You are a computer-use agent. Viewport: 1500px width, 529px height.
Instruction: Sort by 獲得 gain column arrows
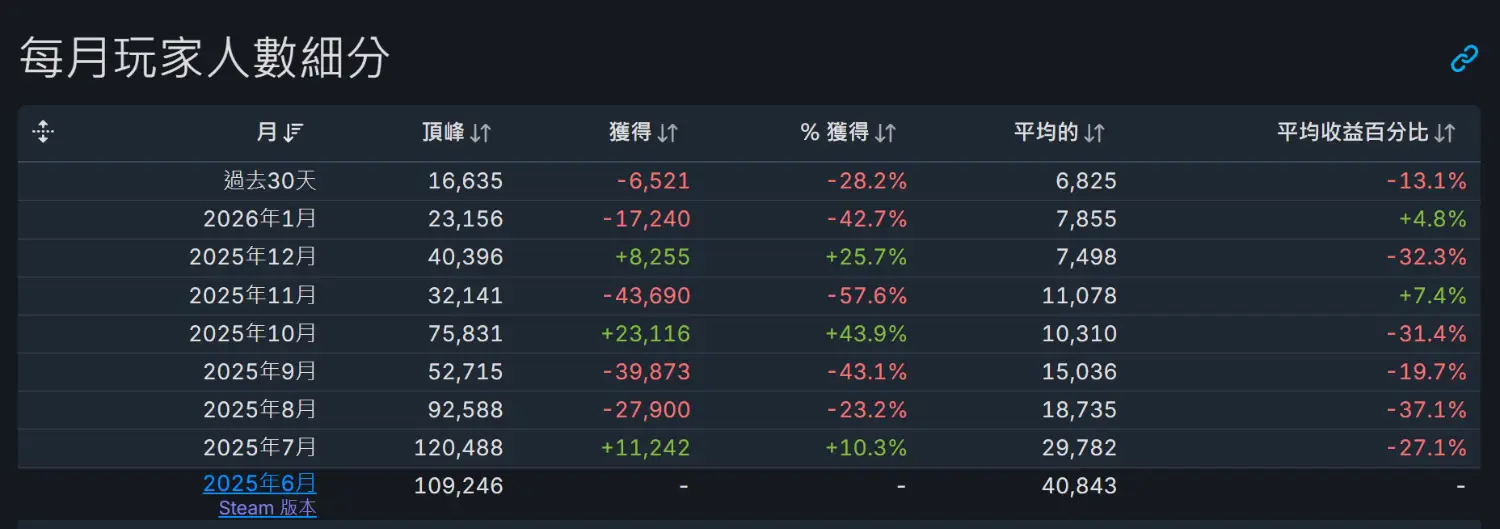[x=668, y=133]
